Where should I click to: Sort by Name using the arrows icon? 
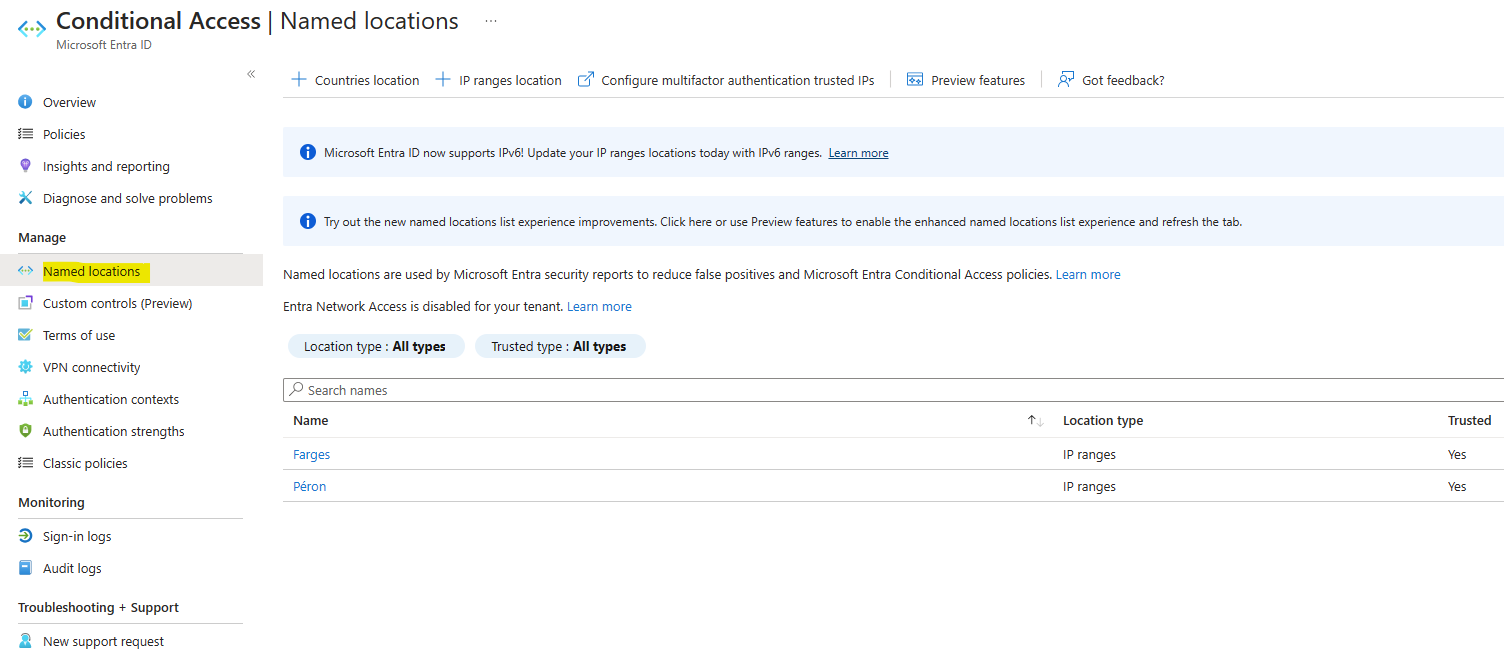coord(1036,421)
